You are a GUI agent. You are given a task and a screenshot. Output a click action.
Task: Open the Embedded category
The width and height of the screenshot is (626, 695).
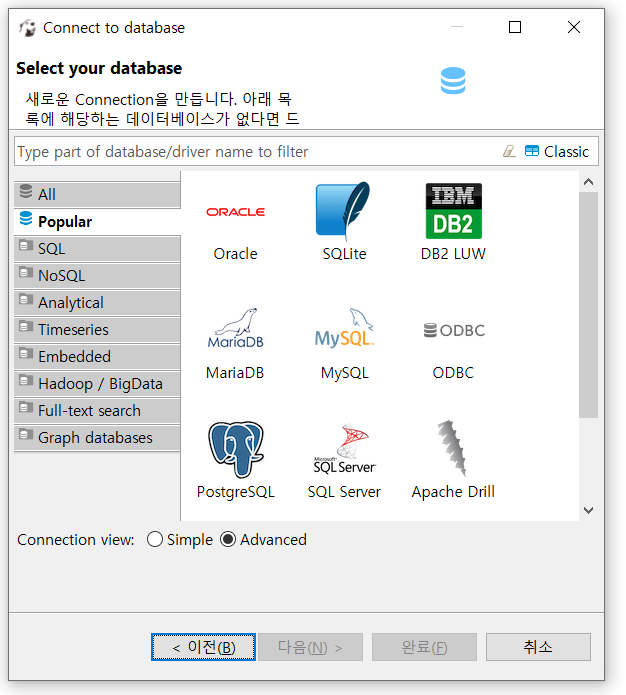point(97,357)
